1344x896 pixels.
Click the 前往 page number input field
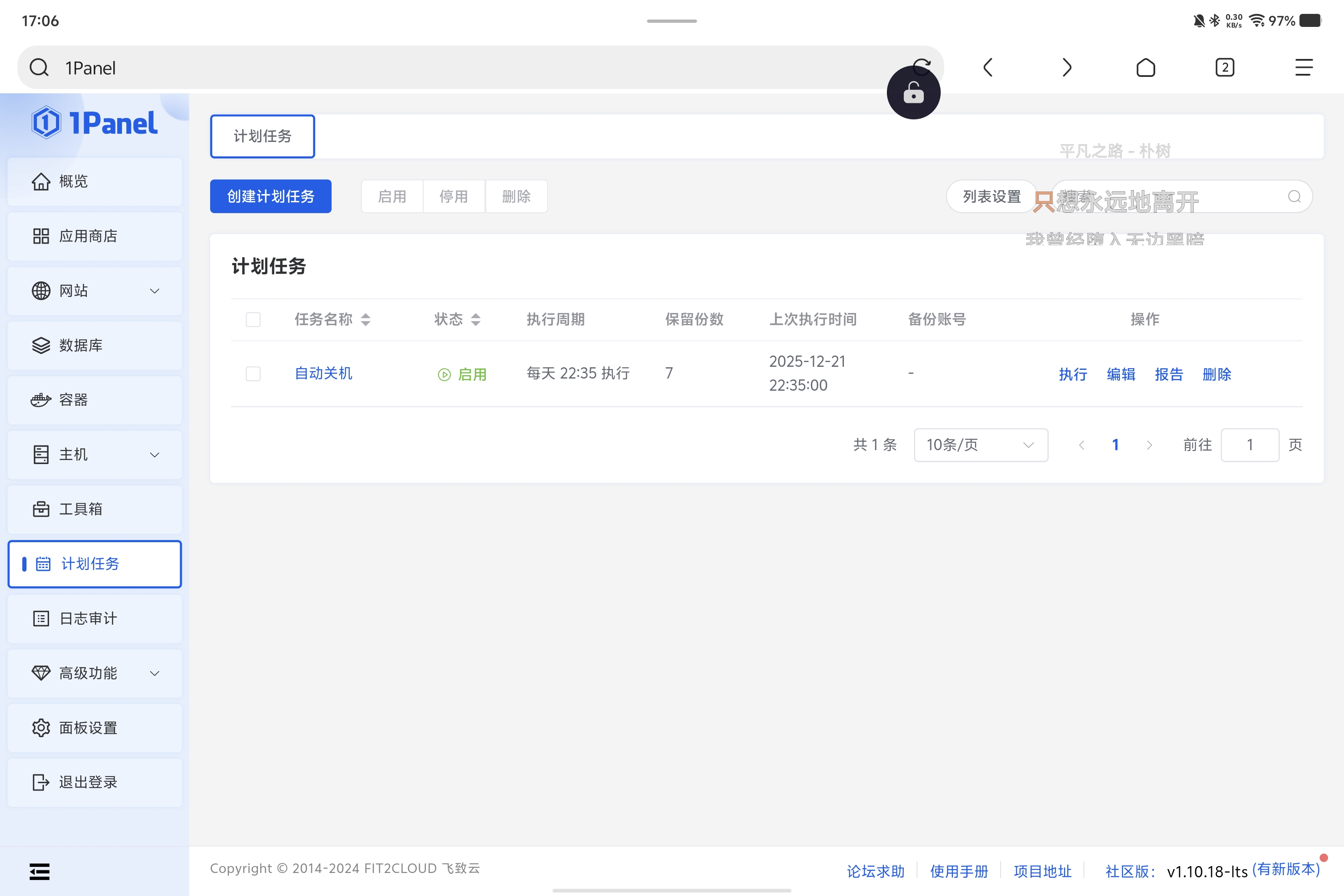(1250, 445)
